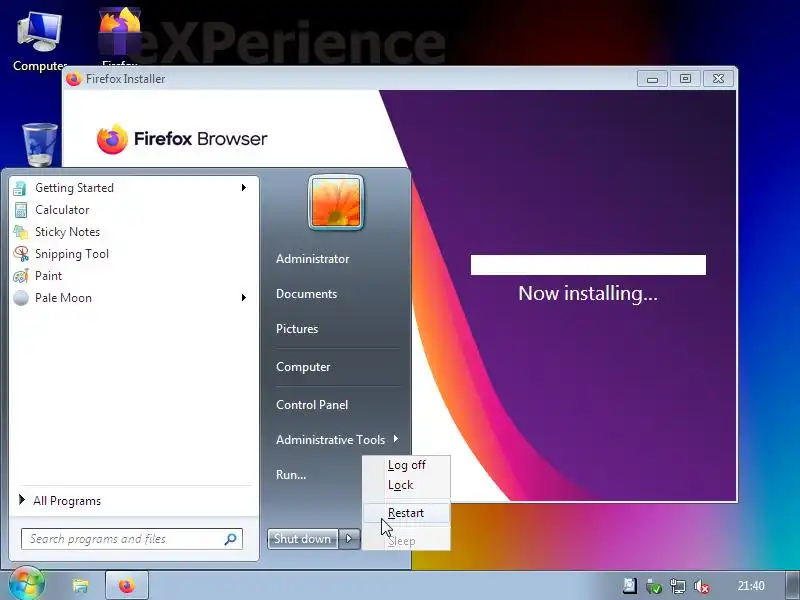The image size is (800, 600).
Task: Click the 'Now installing...' text
Action: pyautogui.click(x=588, y=293)
